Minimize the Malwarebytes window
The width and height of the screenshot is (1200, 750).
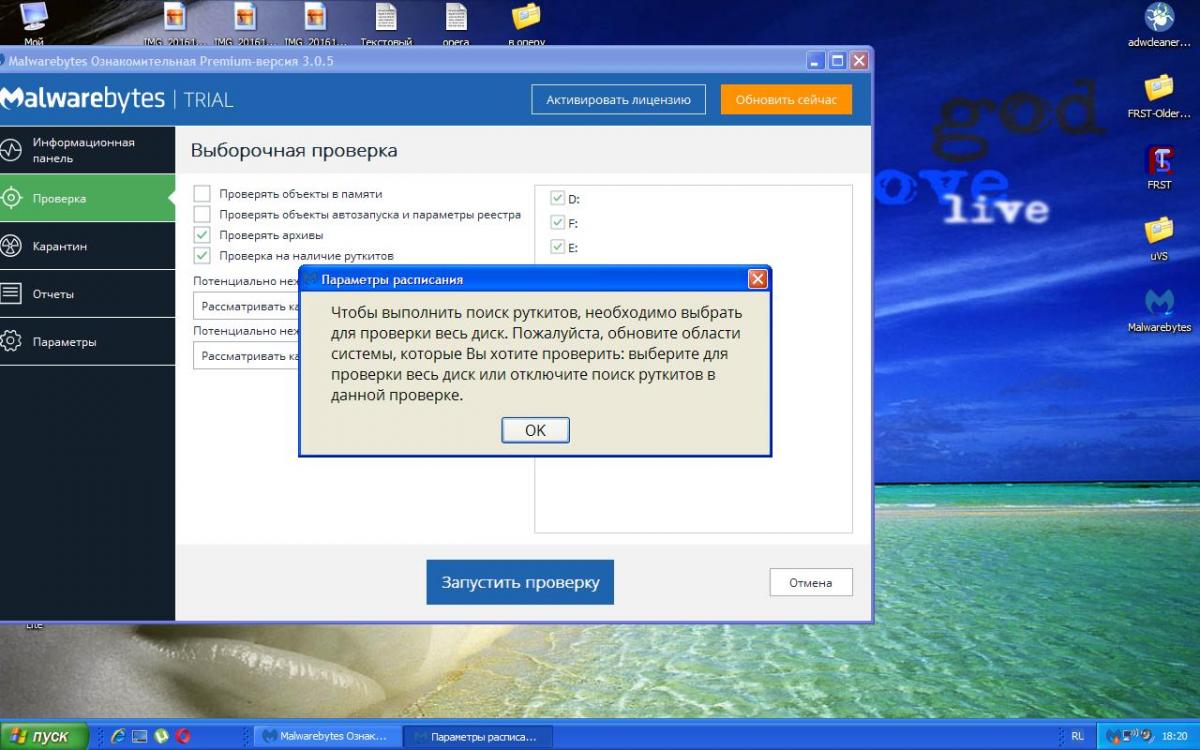click(817, 60)
